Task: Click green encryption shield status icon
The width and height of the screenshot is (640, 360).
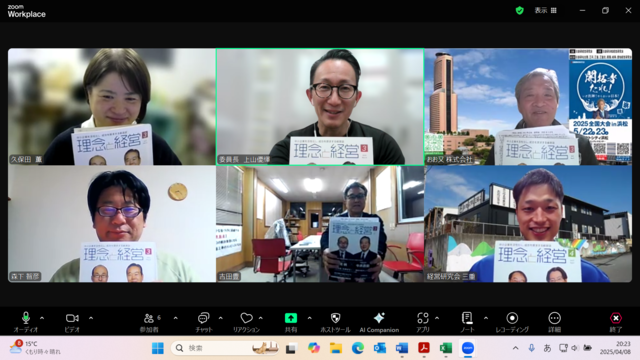Action: [520, 11]
